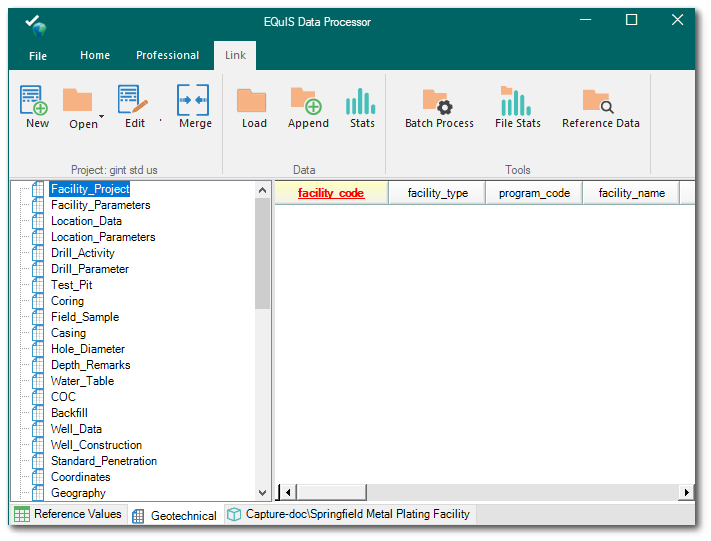Select the Geotechnical bottom tab
The height and width of the screenshot is (541, 711).
[175, 516]
